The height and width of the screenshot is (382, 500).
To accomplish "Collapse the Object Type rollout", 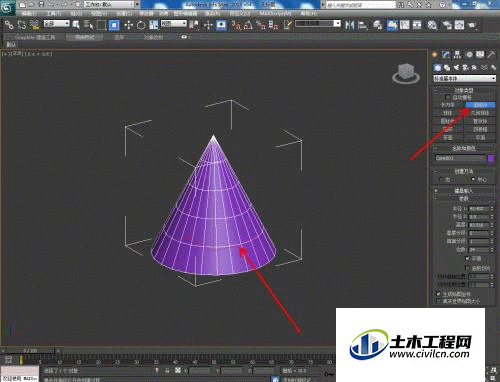I will point(464,90).
